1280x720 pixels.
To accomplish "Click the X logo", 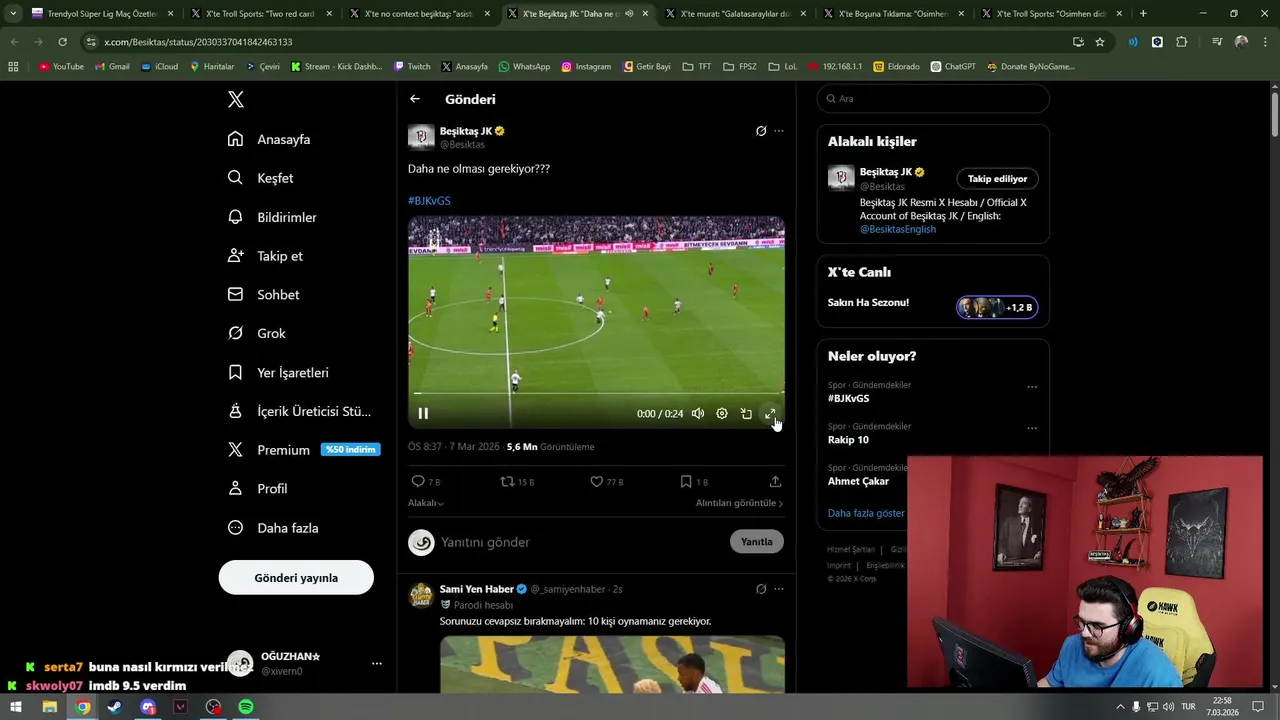I will (x=236, y=99).
